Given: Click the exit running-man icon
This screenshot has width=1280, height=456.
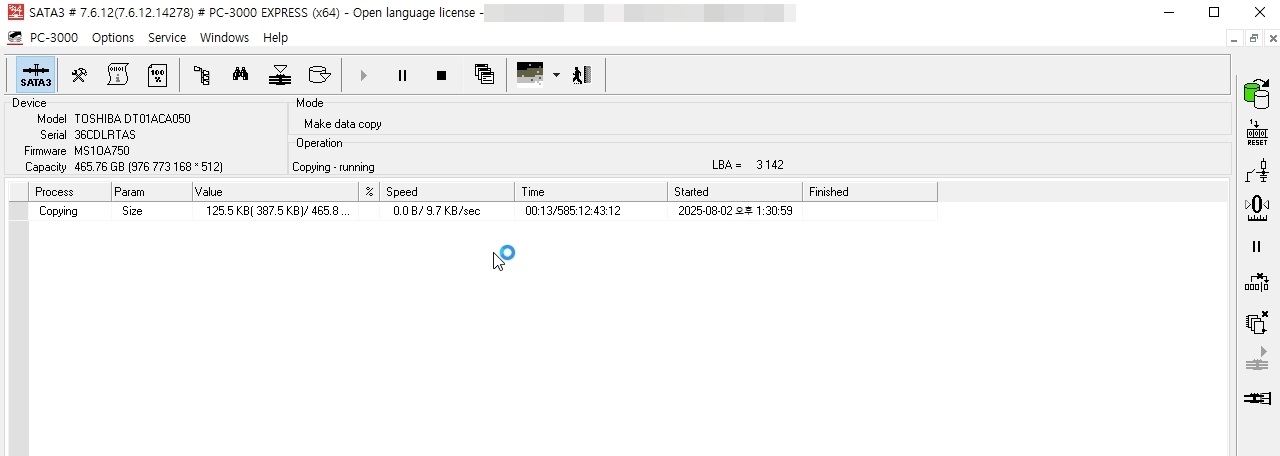Looking at the screenshot, I should pos(582,75).
